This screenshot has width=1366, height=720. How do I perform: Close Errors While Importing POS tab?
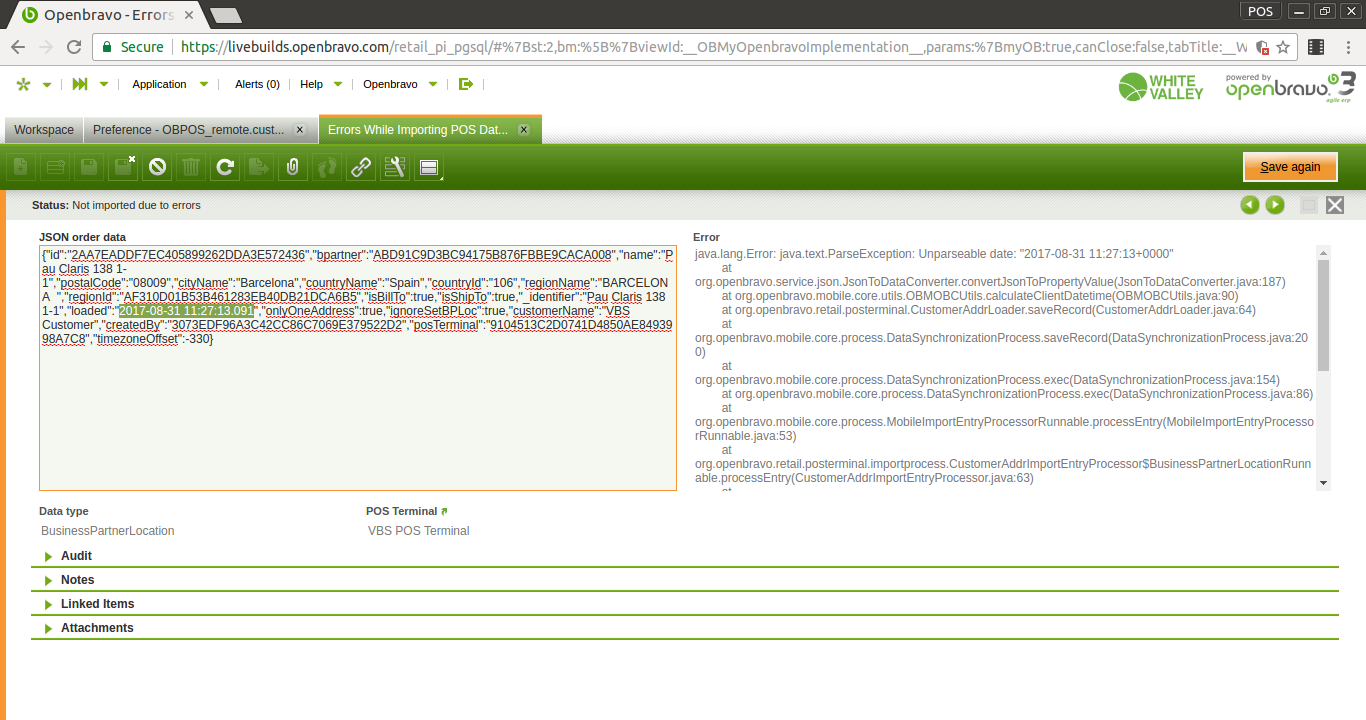click(x=524, y=130)
